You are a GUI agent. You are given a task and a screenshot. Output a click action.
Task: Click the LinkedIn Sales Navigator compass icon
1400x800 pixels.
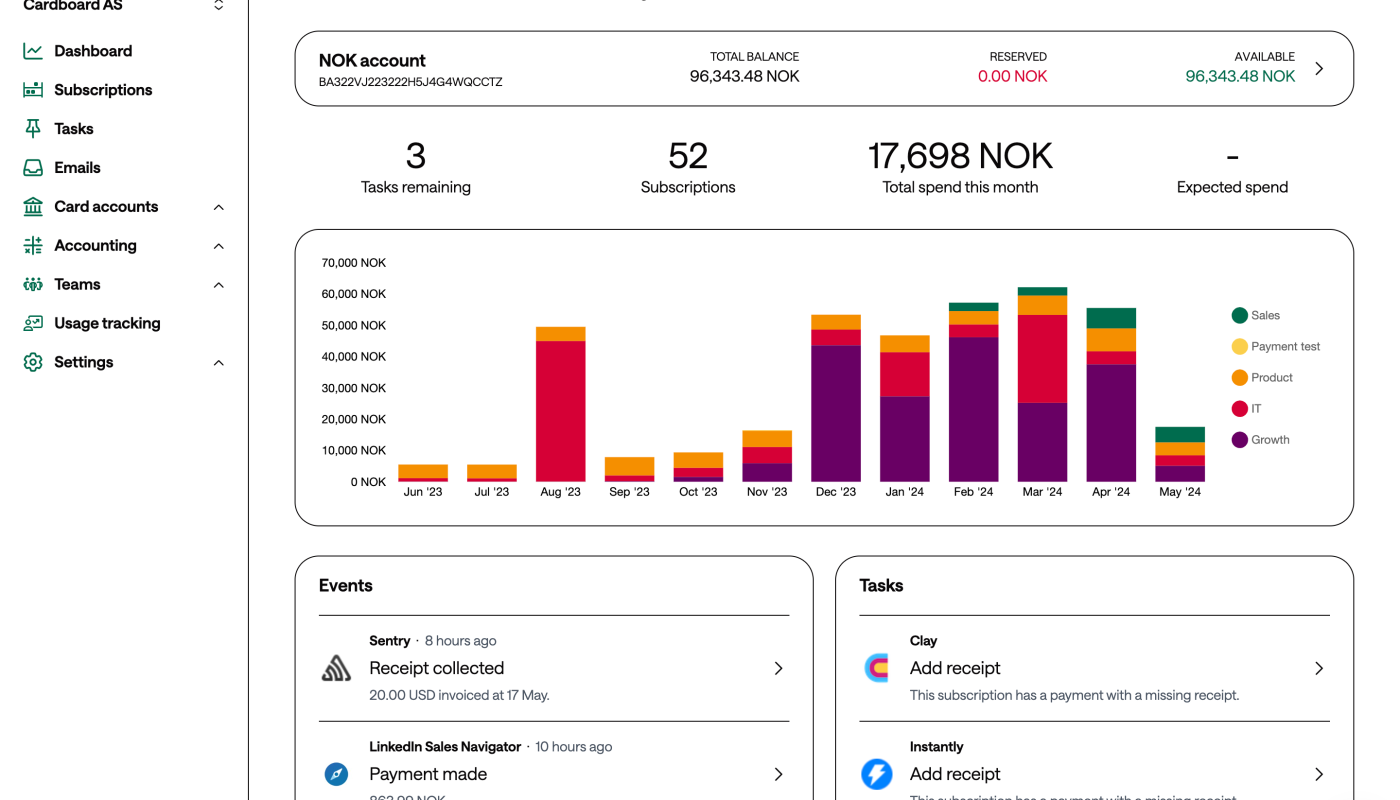tap(336, 774)
